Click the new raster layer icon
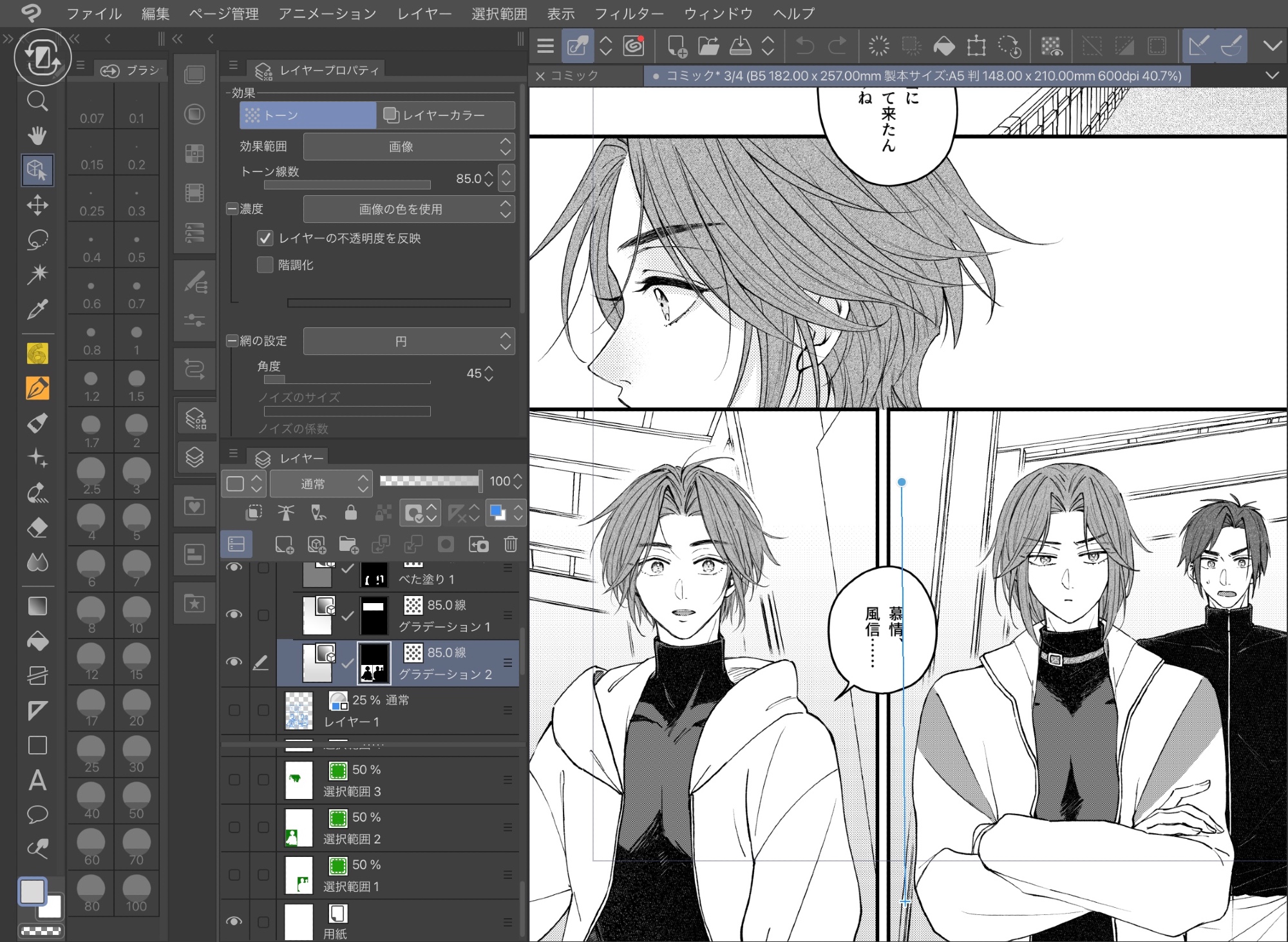The width and height of the screenshot is (1288, 942). coord(284,545)
